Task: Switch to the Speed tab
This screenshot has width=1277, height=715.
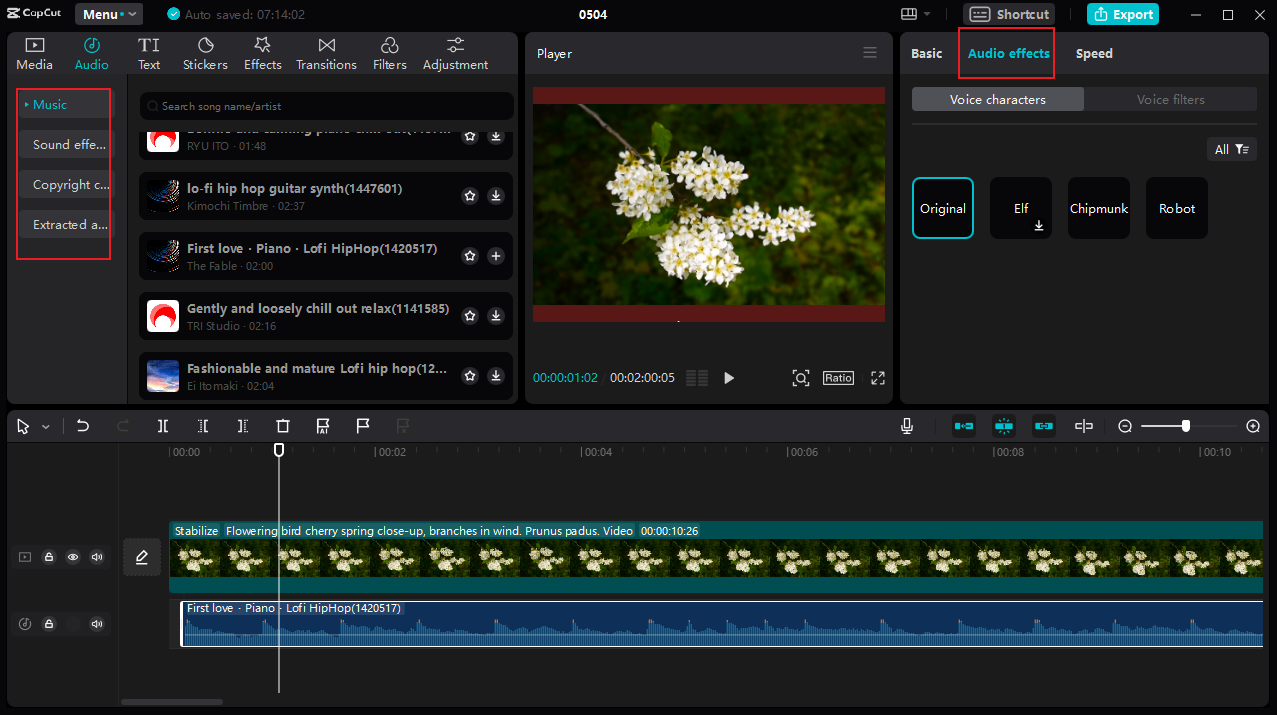Action: pyautogui.click(x=1094, y=54)
